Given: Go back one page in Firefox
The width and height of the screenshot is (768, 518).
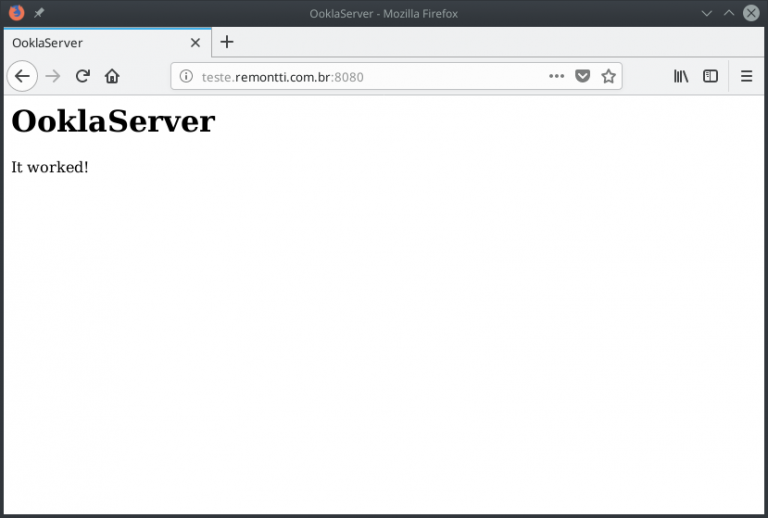Looking at the screenshot, I should click(22, 76).
